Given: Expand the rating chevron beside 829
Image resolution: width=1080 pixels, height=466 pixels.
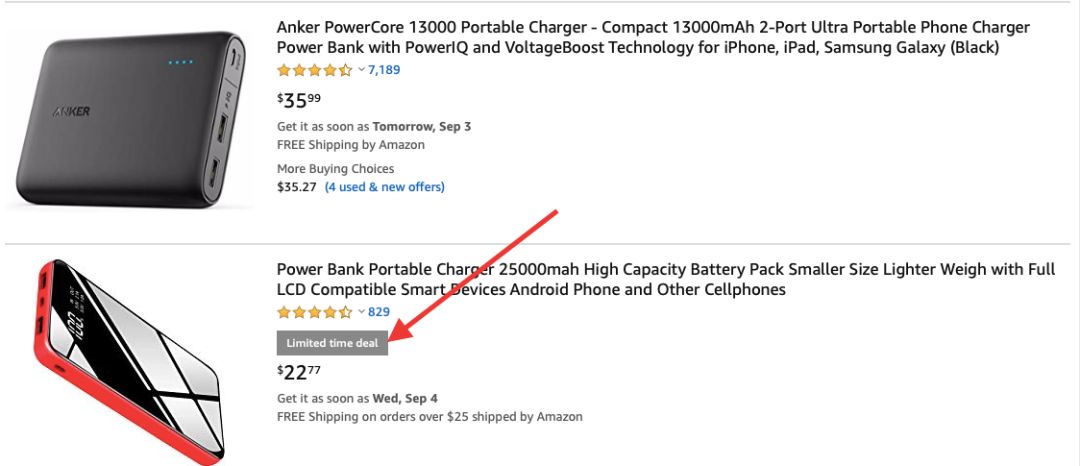Looking at the screenshot, I should click(361, 312).
